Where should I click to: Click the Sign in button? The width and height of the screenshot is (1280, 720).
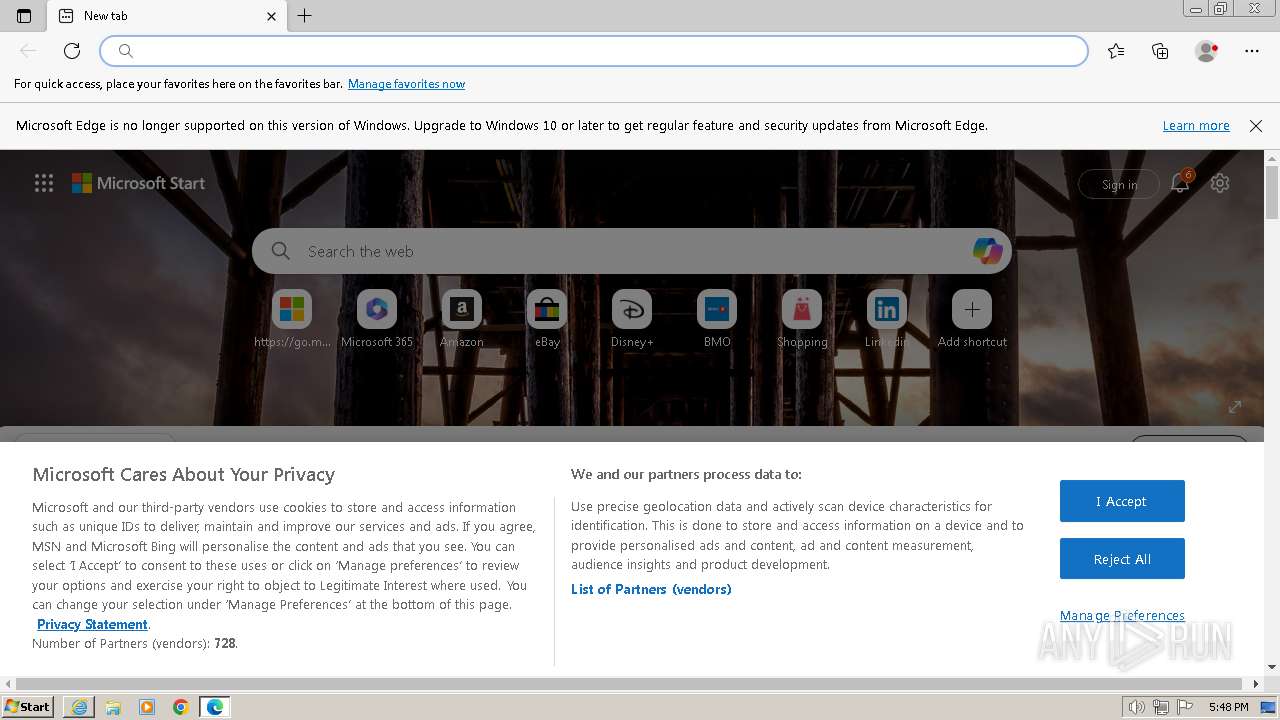coord(1119,184)
